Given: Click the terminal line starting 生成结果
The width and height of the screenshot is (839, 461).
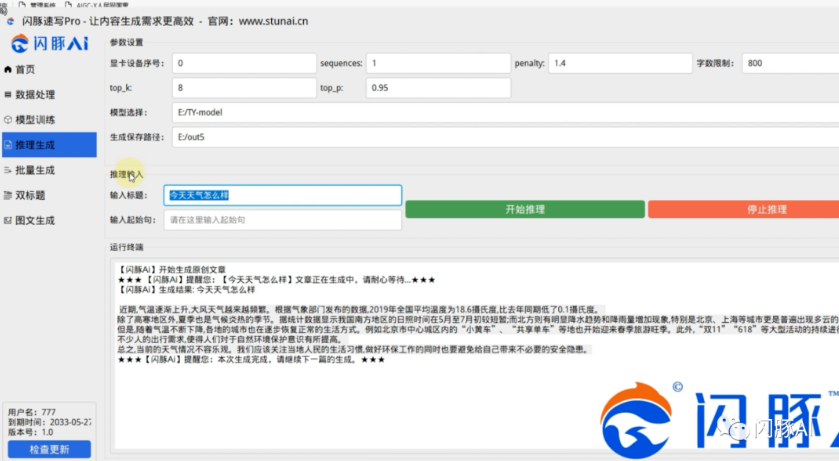Looking at the screenshot, I should pyautogui.click(x=187, y=289).
